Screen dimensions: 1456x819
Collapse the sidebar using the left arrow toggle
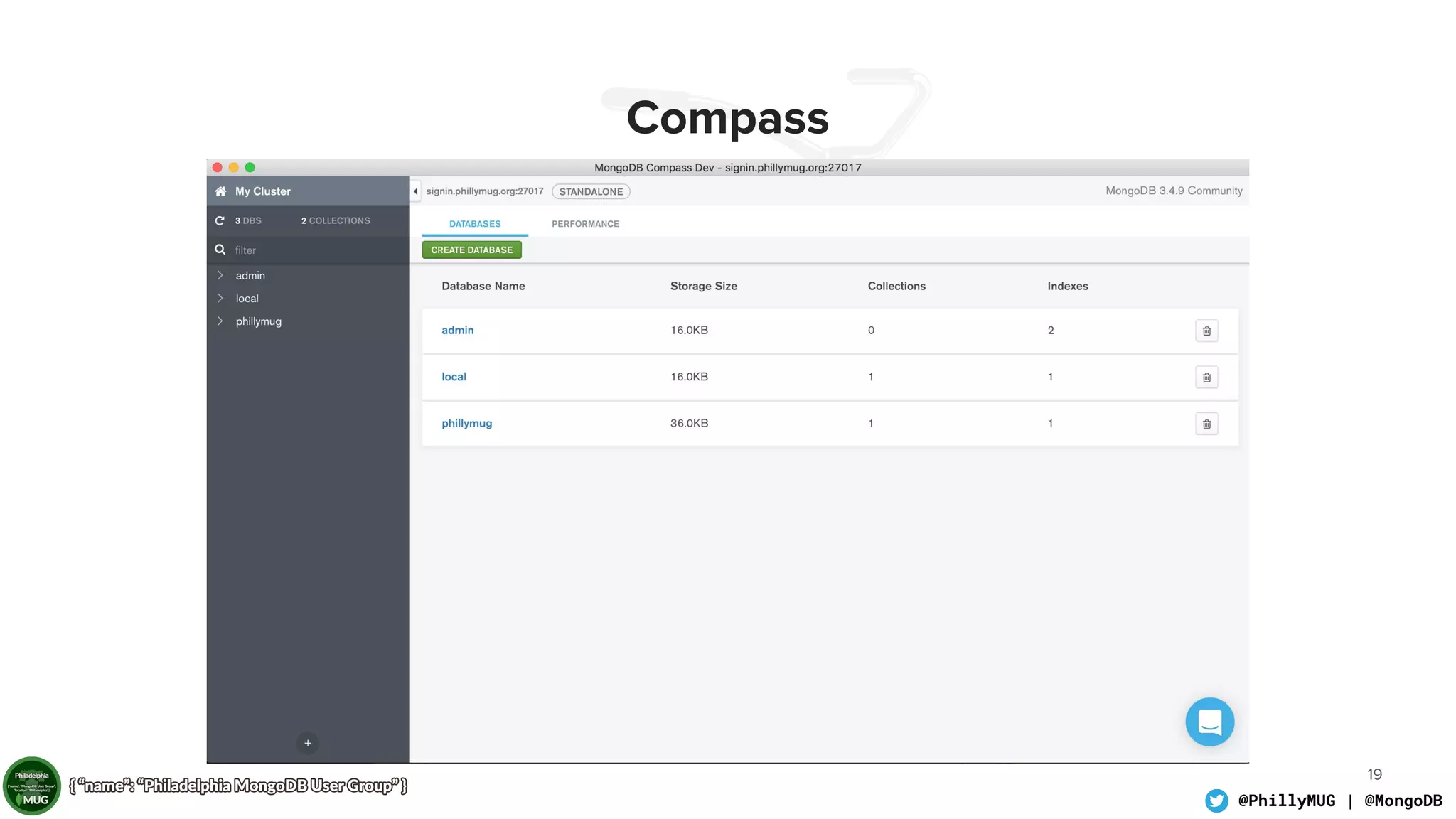click(415, 191)
